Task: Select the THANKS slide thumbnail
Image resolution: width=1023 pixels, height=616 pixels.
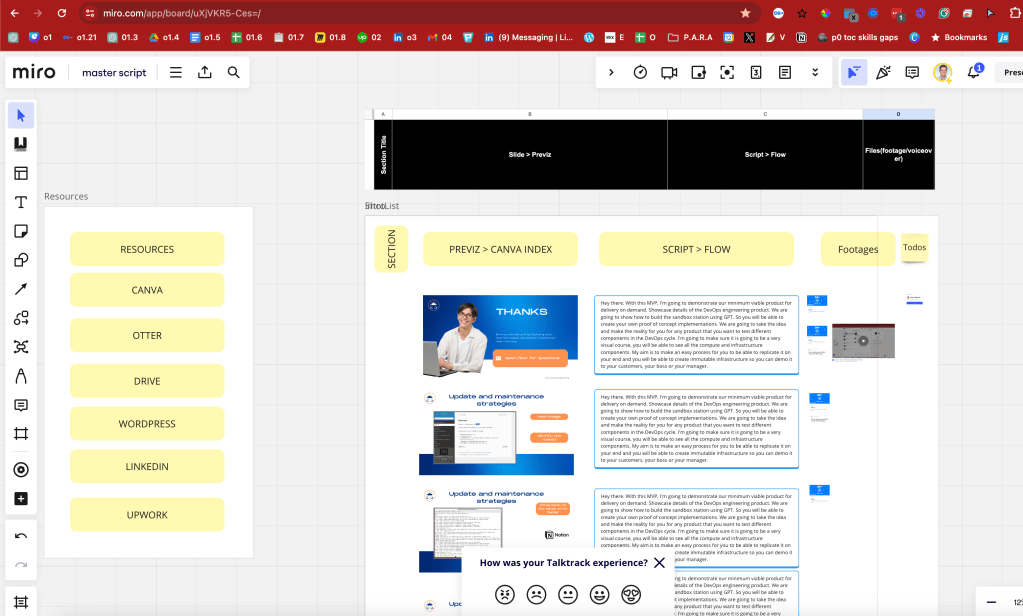Action: (500, 337)
